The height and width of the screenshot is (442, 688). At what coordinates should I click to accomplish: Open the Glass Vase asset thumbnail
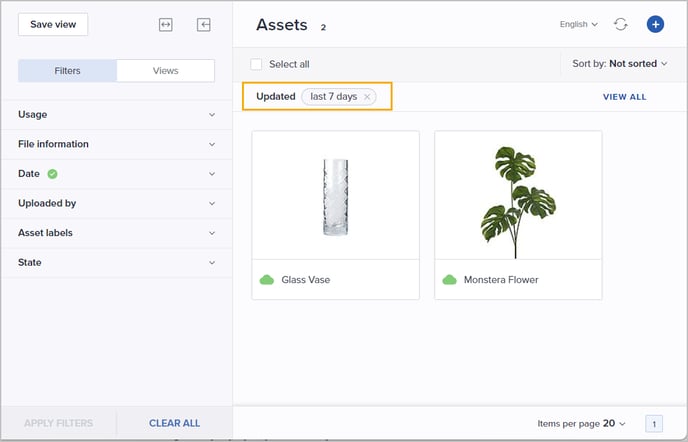tap(336, 195)
